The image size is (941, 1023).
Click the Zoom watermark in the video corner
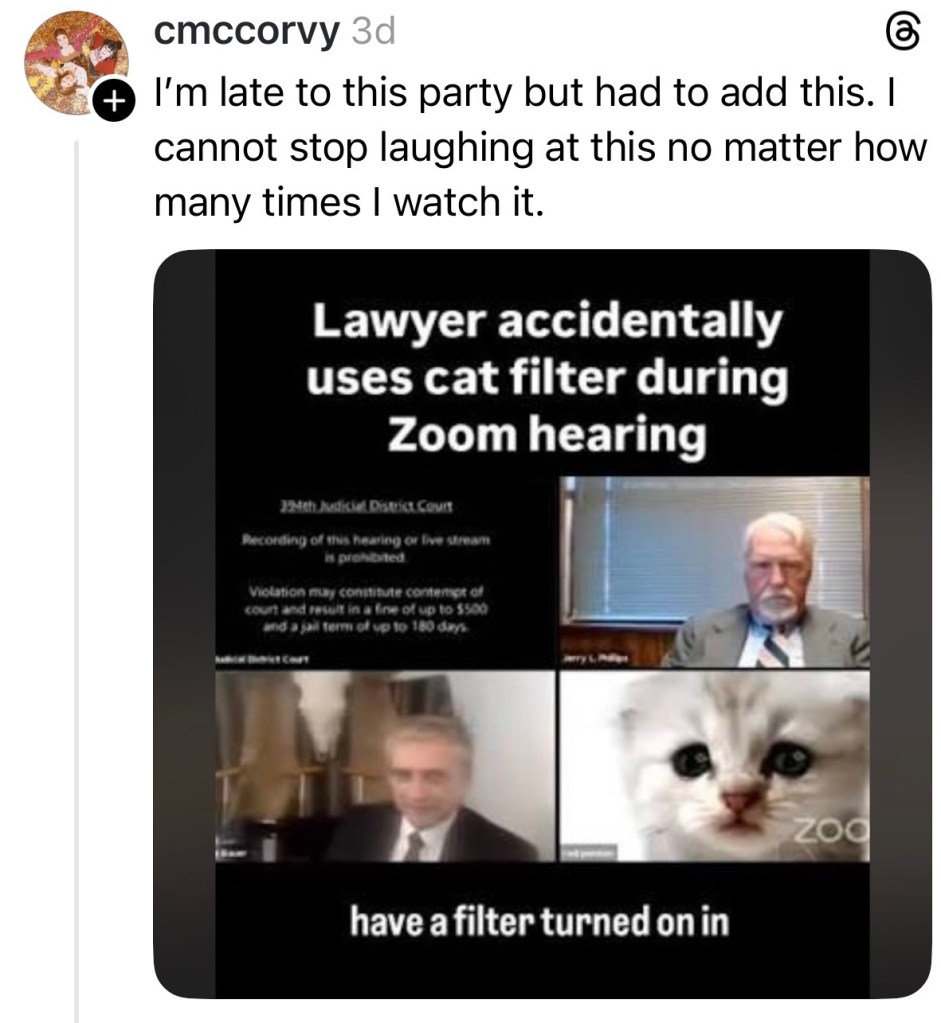pos(829,827)
